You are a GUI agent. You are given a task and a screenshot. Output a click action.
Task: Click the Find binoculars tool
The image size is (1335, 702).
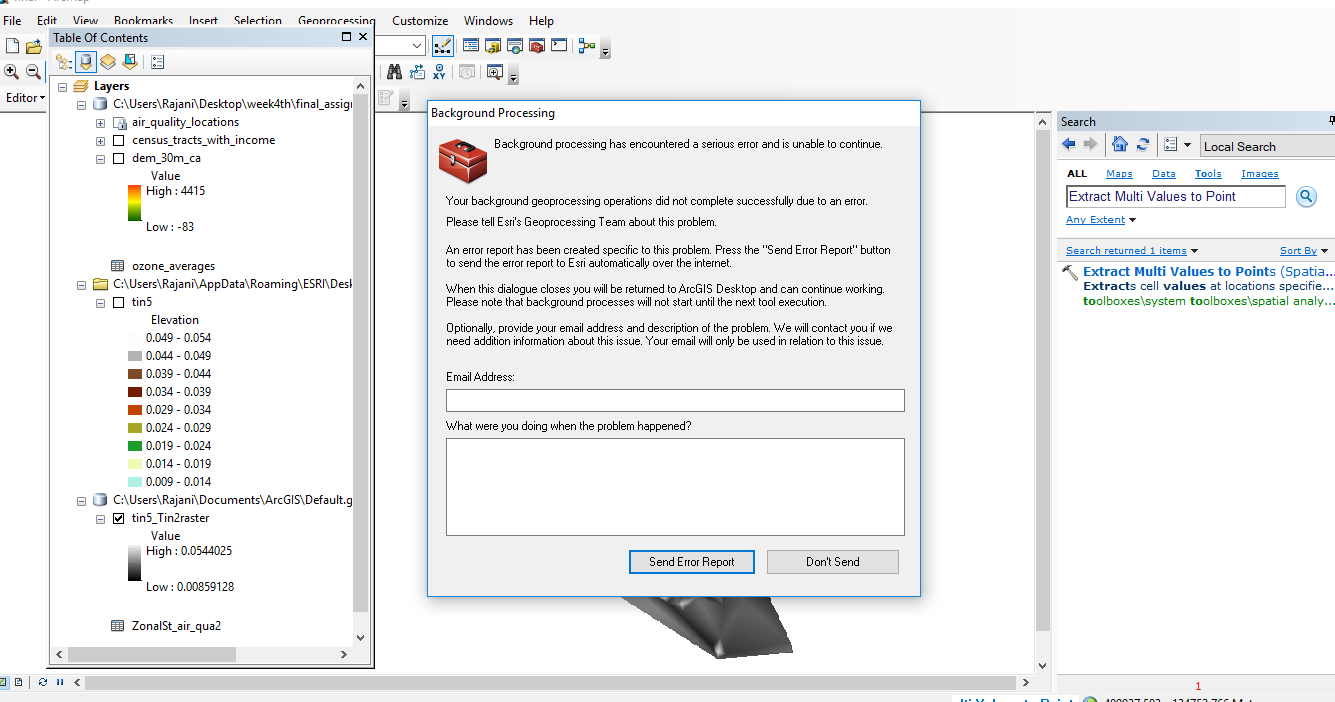[394, 72]
